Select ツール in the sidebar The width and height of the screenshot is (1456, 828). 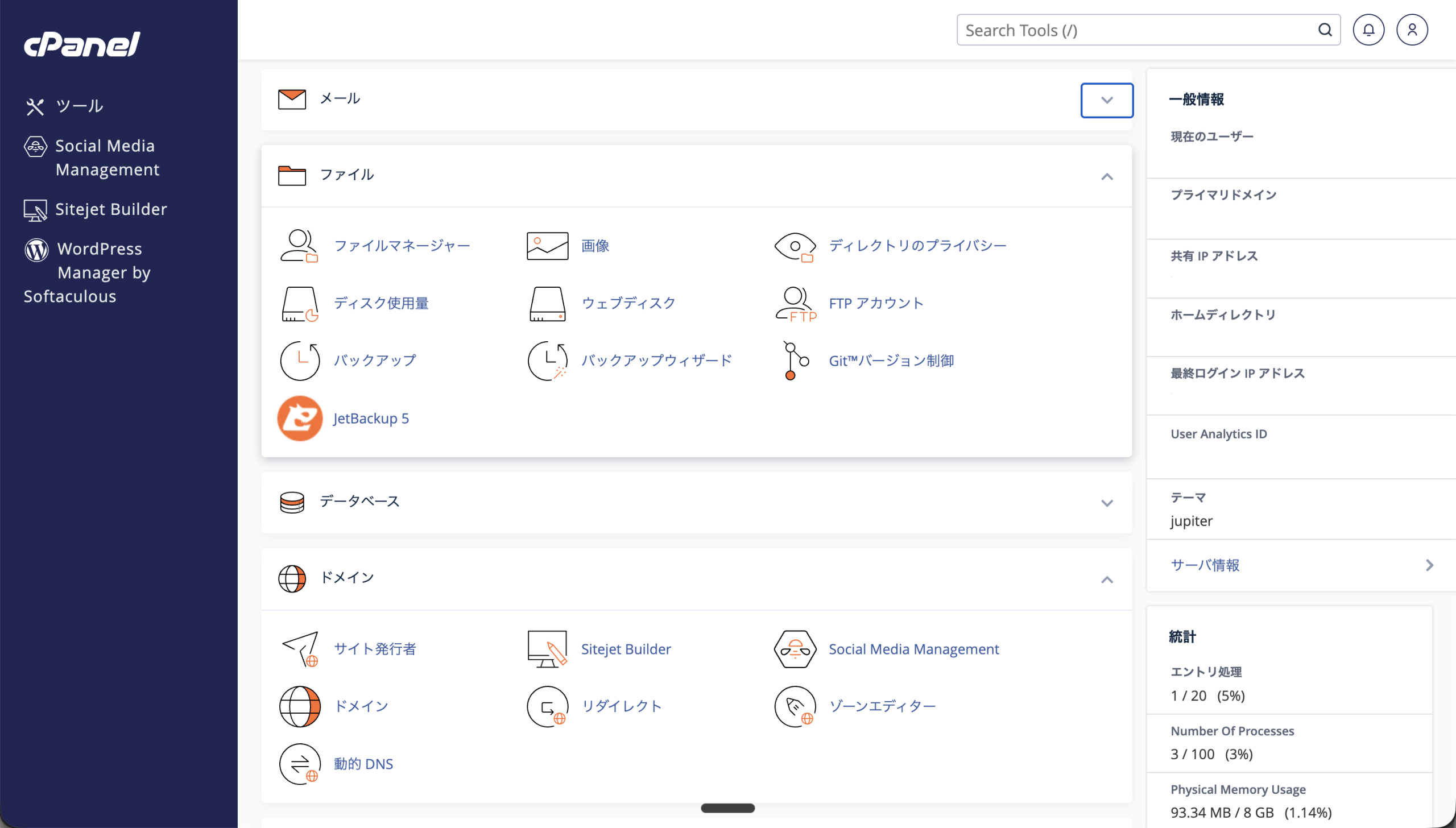(78, 106)
